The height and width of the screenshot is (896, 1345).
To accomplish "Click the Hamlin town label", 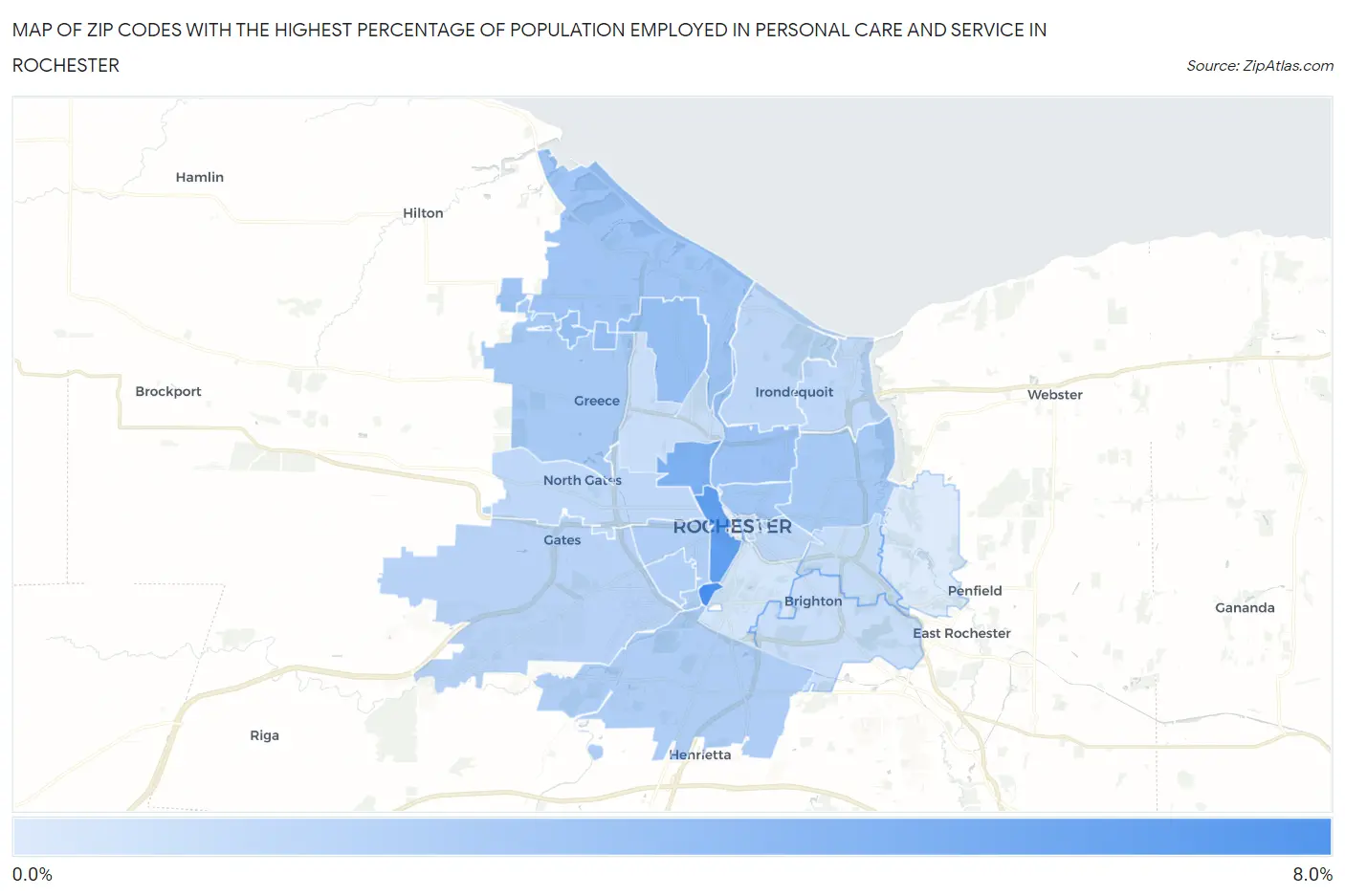I will (x=199, y=177).
